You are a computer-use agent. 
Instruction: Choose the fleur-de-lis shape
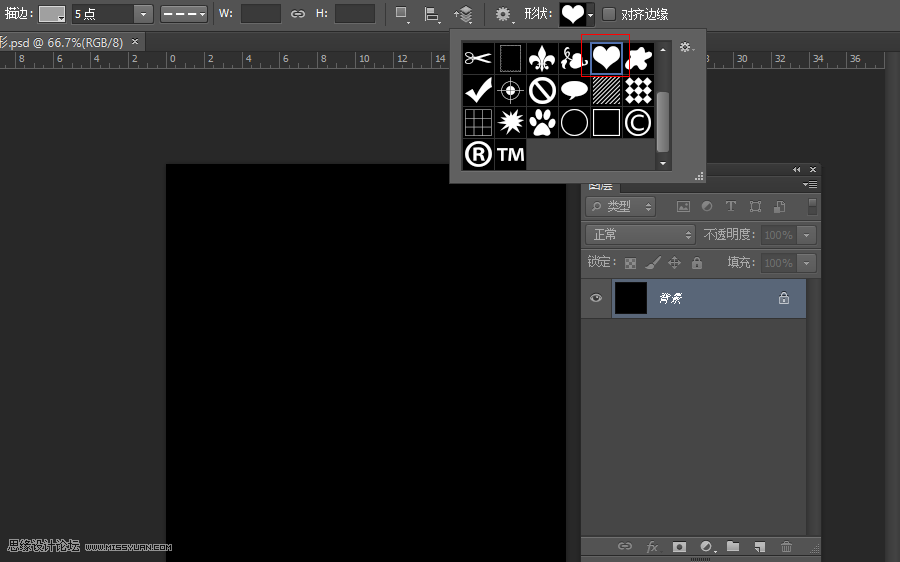[542, 58]
